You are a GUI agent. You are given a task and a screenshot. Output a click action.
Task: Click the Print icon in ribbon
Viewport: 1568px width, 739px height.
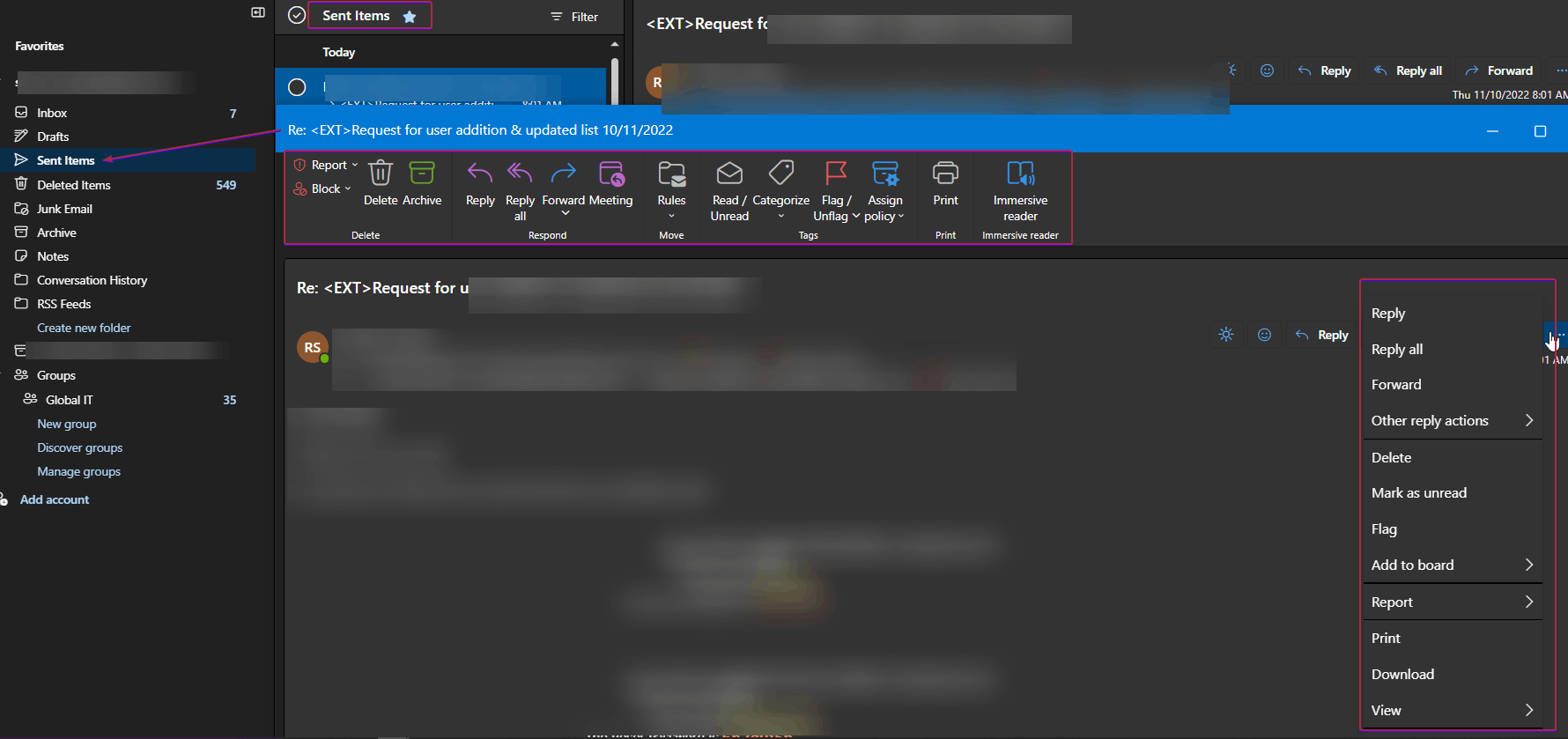(945, 173)
